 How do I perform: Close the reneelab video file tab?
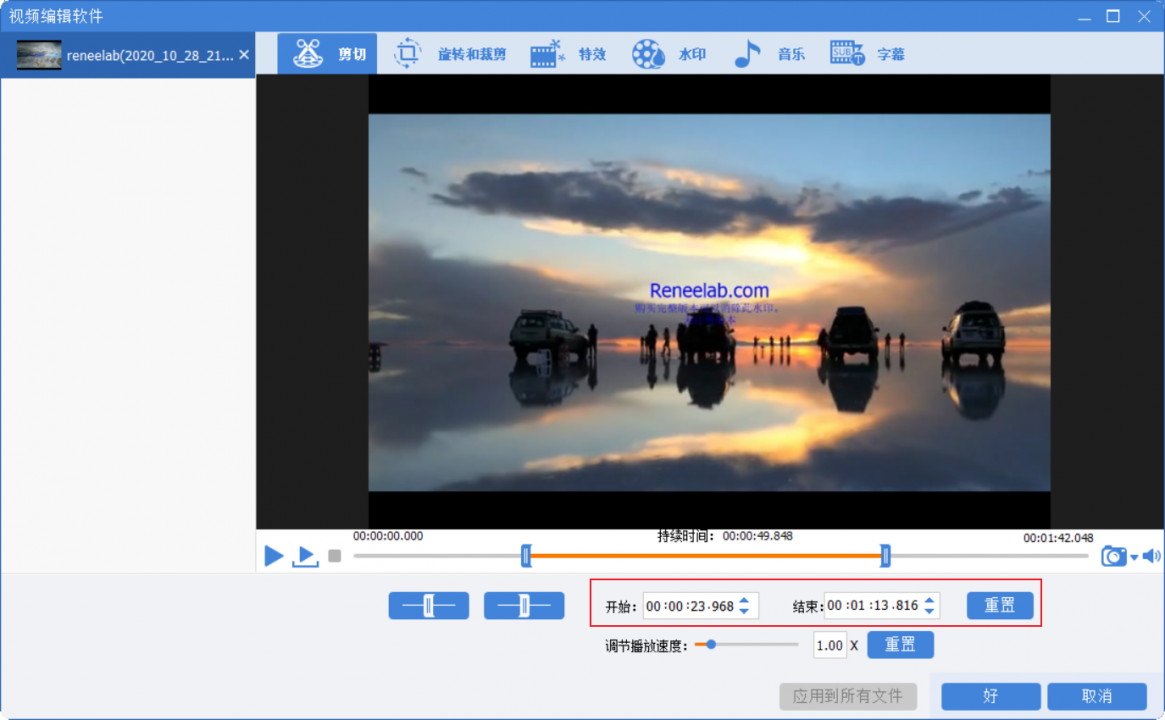[x=244, y=55]
